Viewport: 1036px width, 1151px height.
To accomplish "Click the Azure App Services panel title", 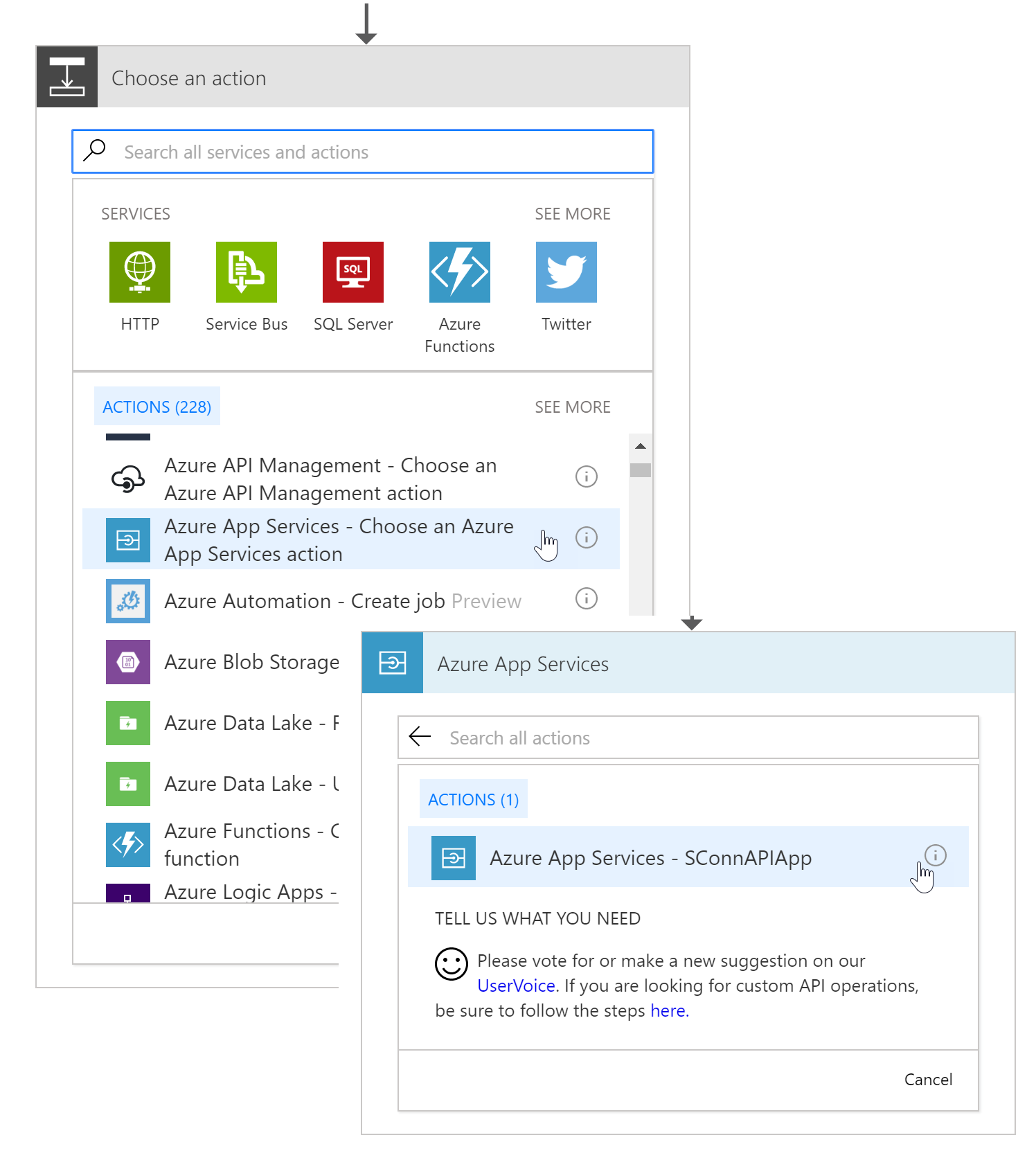I will click(523, 664).
